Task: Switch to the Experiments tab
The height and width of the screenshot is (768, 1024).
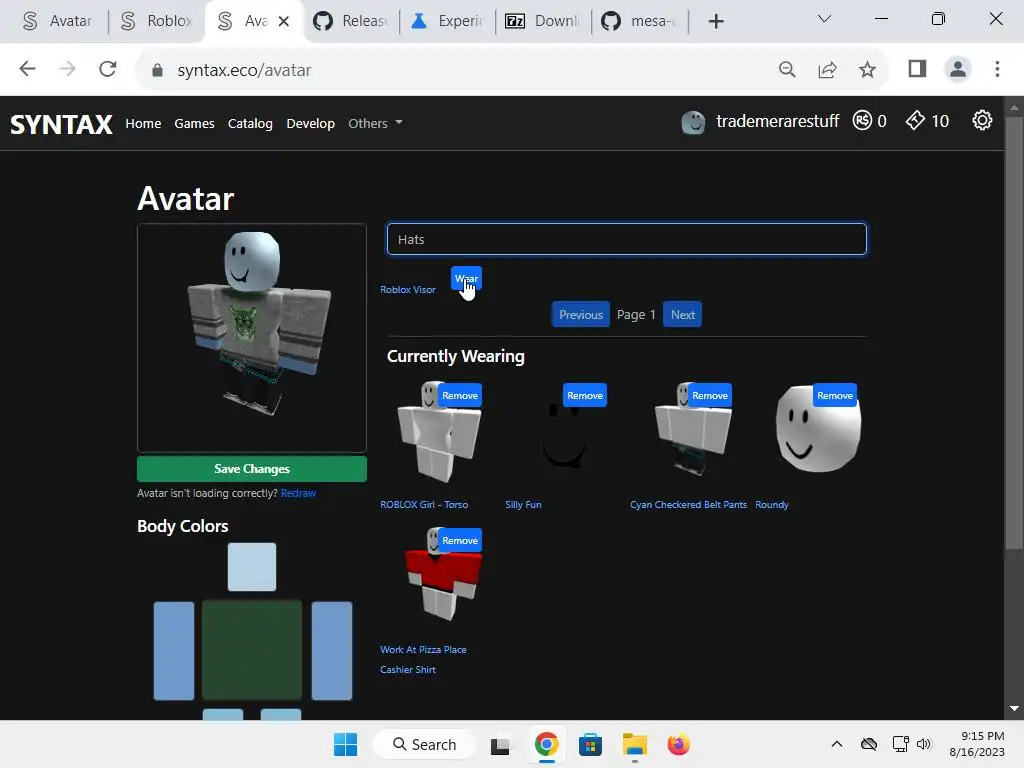Action: pos(447,22)
